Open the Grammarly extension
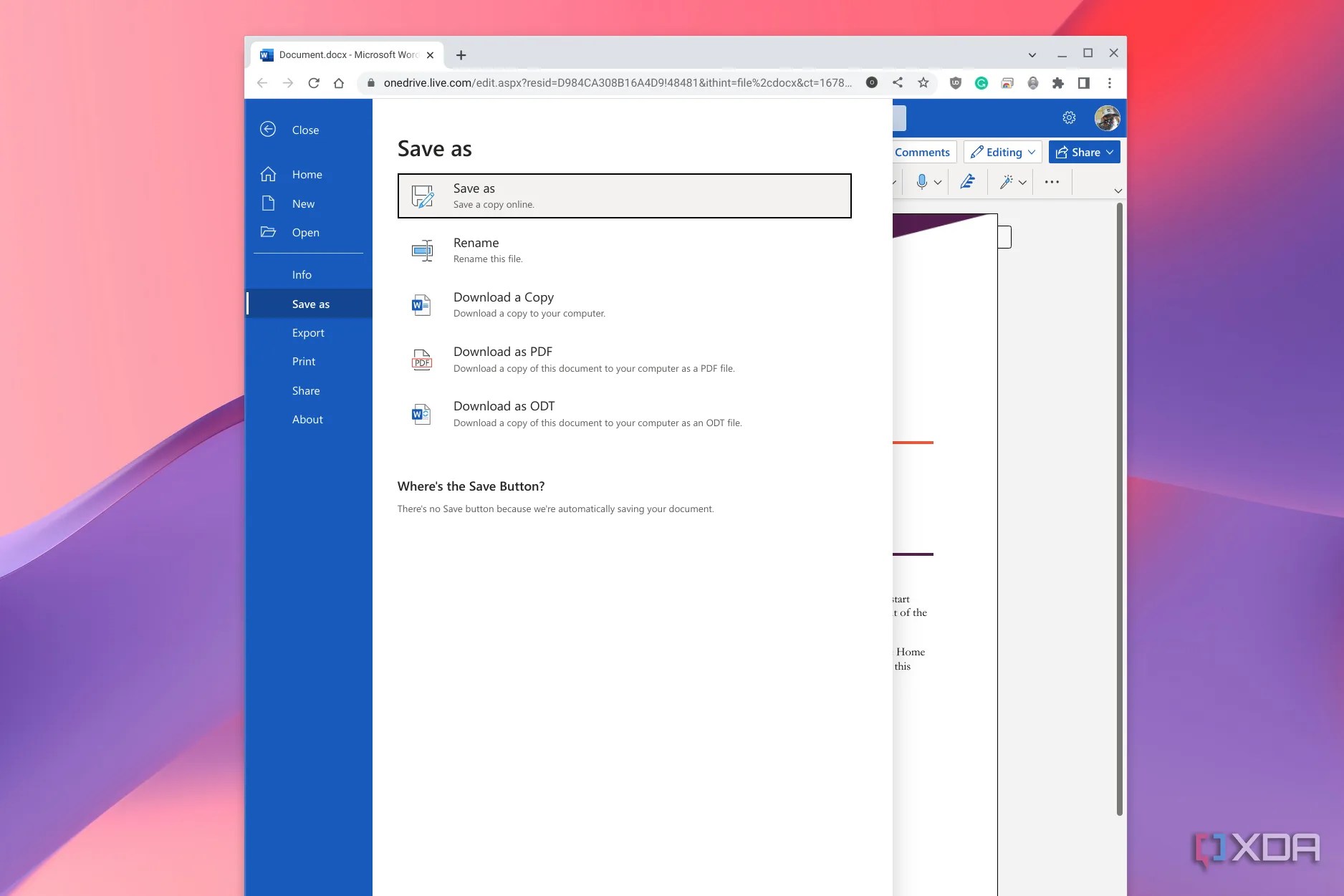This screenshot has height=896, width=1344. 981,82
